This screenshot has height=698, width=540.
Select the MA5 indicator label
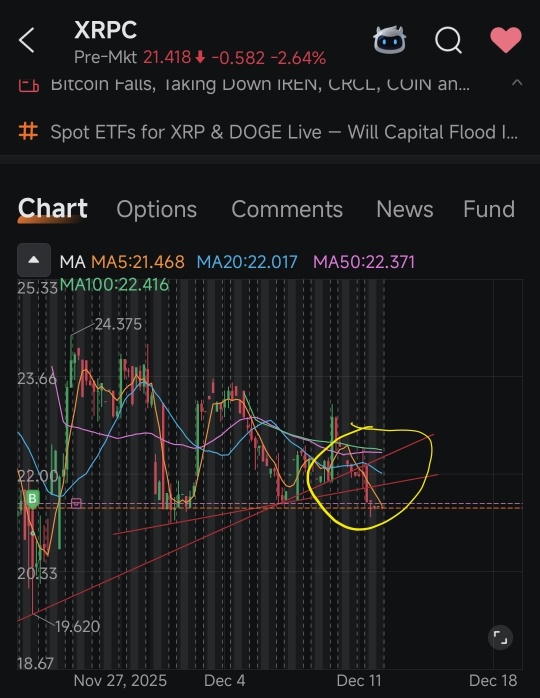138,262
